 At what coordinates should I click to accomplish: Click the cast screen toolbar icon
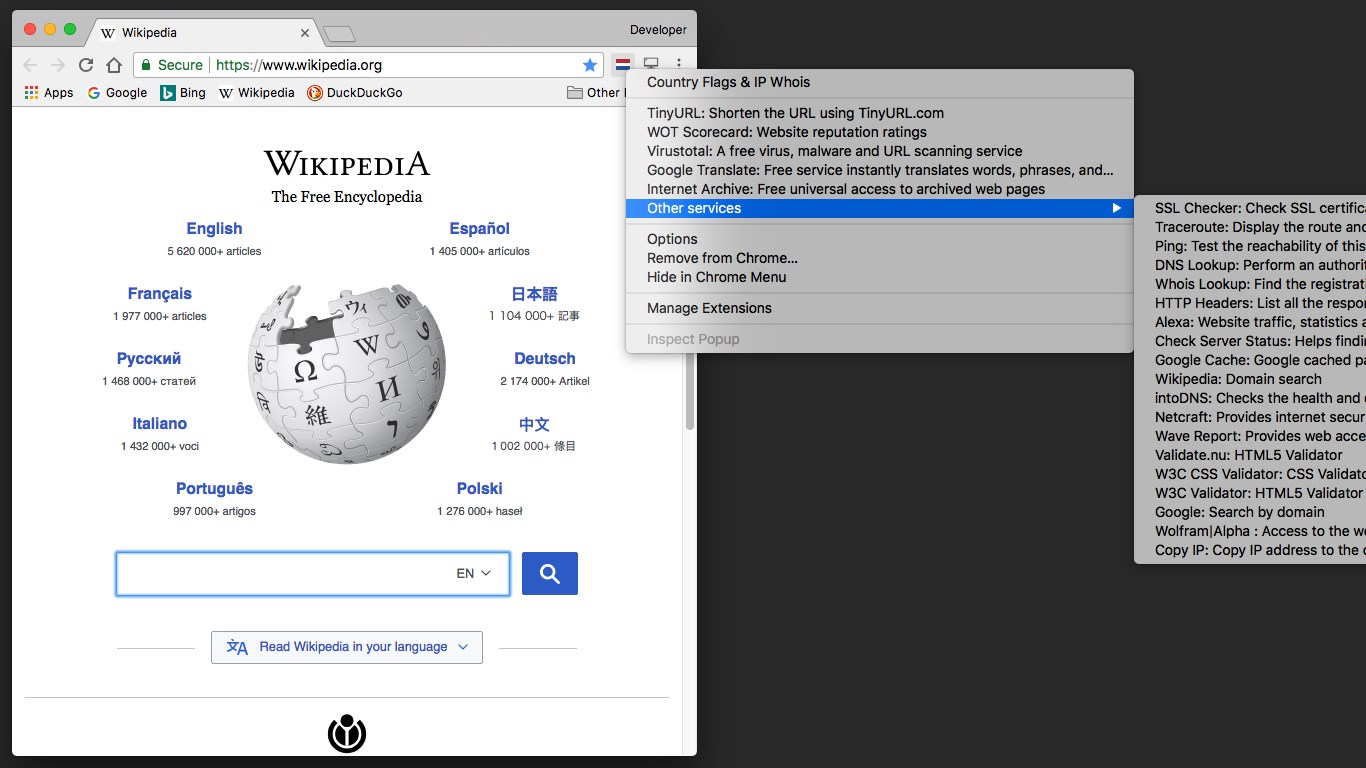651,64
